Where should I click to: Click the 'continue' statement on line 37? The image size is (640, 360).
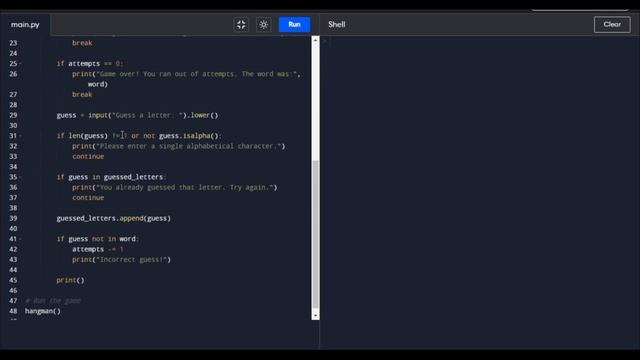(x=88, y=198)
